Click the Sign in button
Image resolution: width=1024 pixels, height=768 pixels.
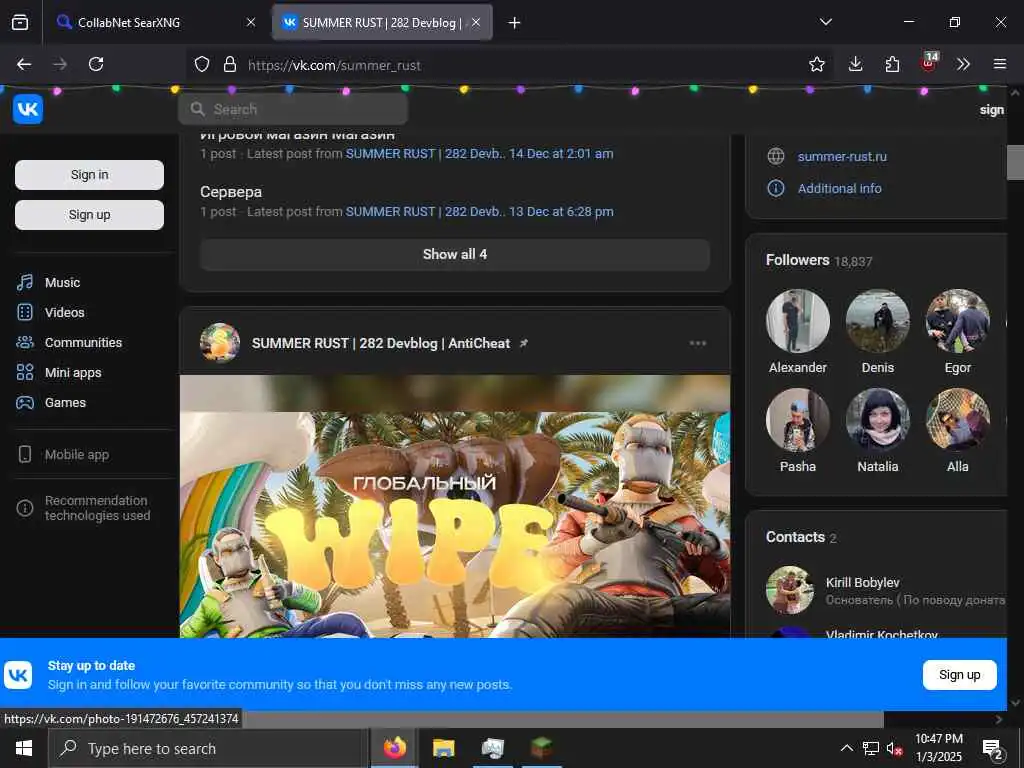[89, 175]
